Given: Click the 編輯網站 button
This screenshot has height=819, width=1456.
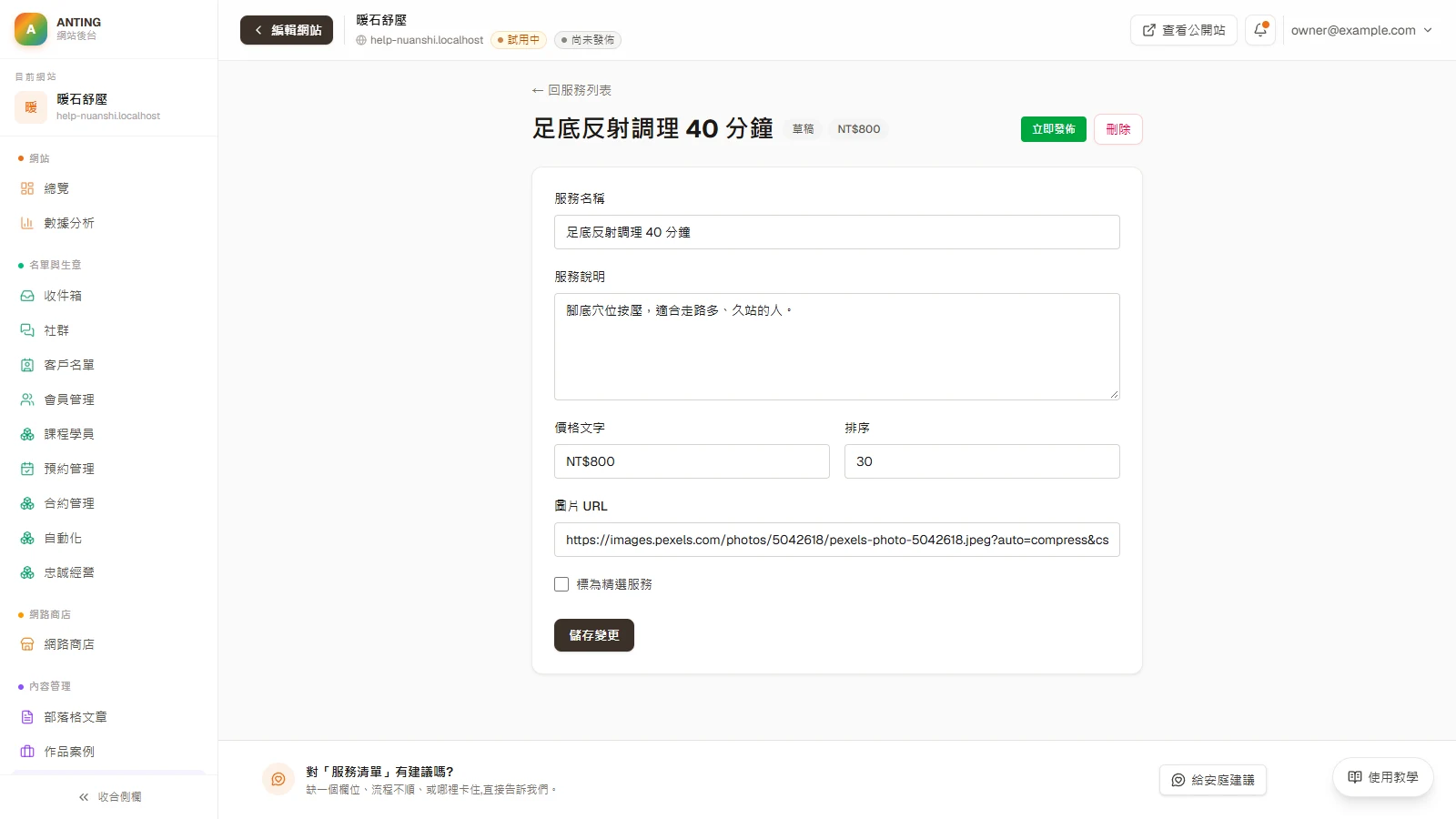Looking at the screenshot, I should [x=287, y=30].
